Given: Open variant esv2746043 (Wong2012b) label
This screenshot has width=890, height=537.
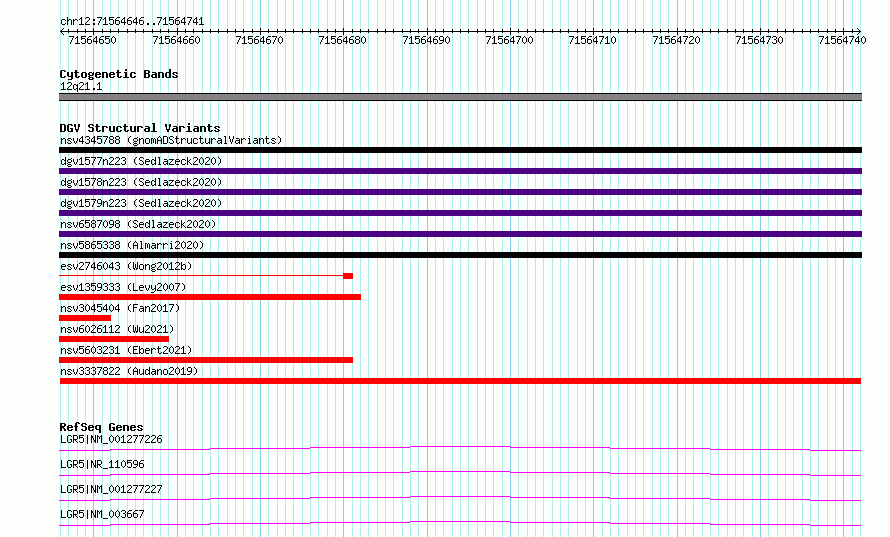Looking at the screenshot, I should (126, 266).
